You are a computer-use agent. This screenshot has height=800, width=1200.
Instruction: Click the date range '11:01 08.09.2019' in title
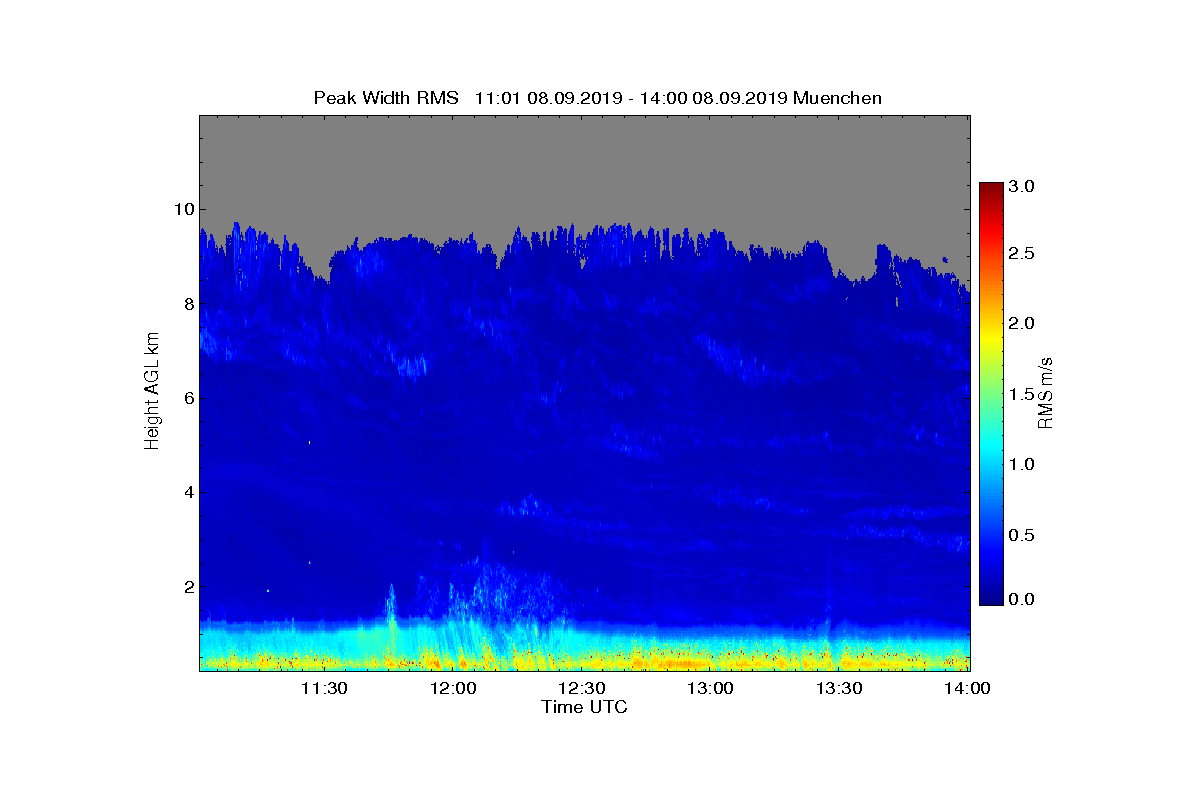click(549, 98)
